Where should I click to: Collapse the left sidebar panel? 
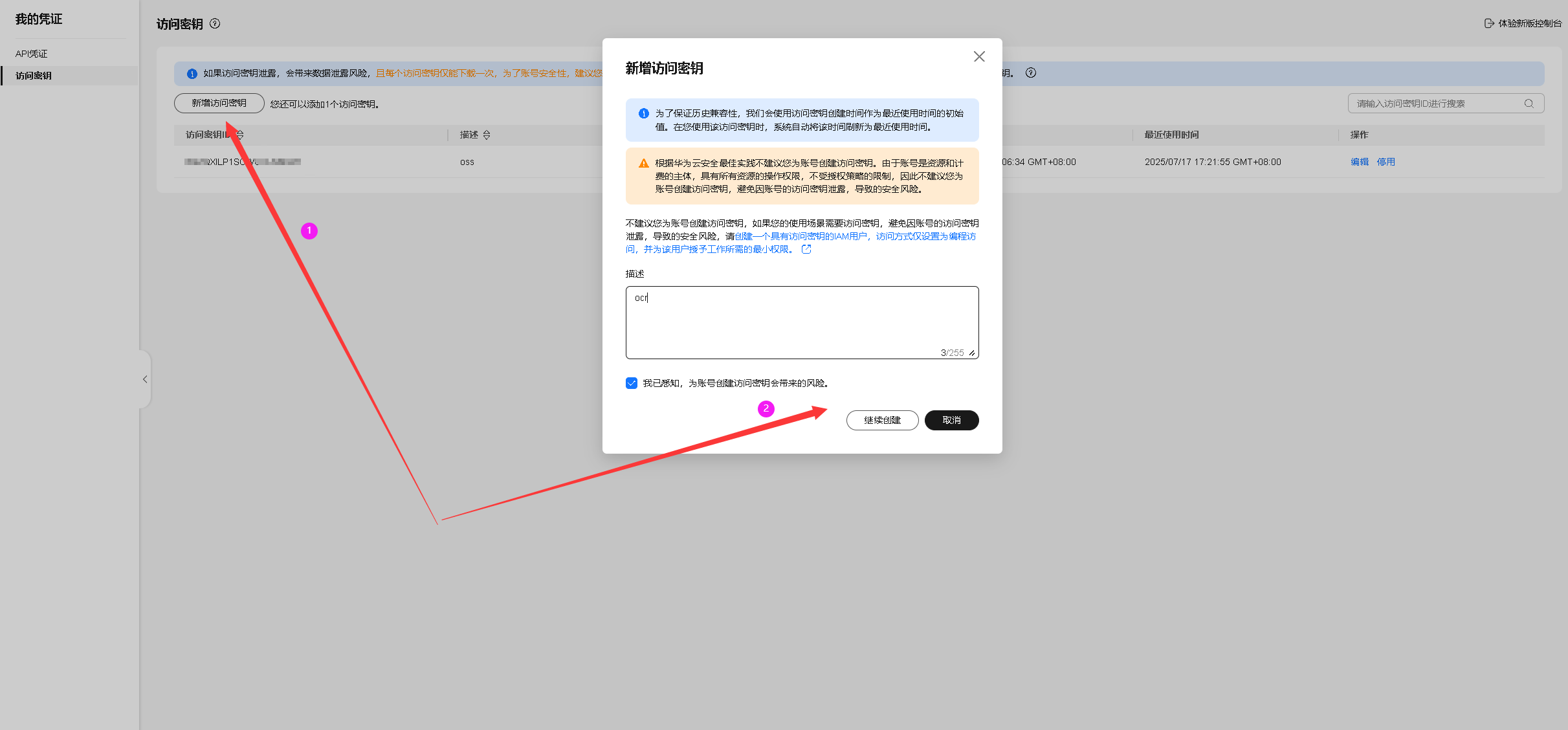(145, 379)
